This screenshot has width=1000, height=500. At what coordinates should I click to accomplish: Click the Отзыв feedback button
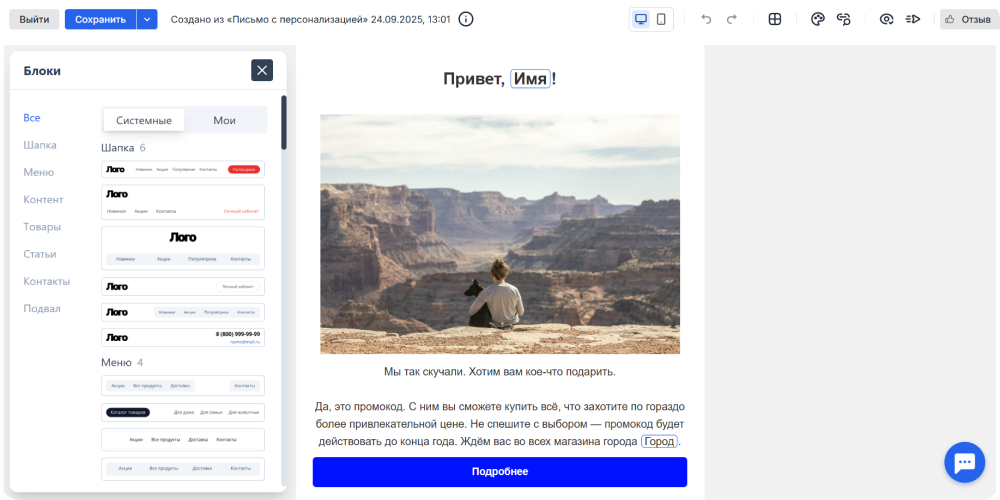969,19
